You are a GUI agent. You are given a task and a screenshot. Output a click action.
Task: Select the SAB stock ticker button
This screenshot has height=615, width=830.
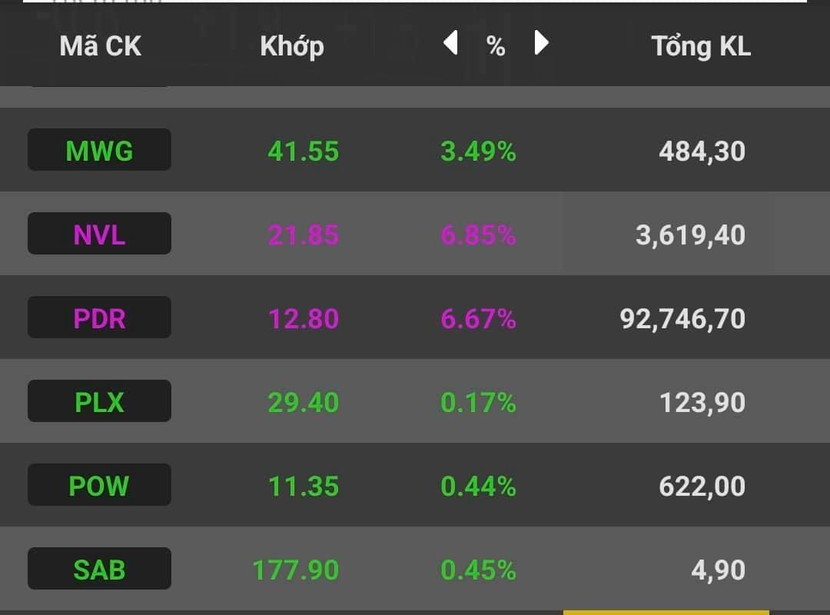coord(99,570)
